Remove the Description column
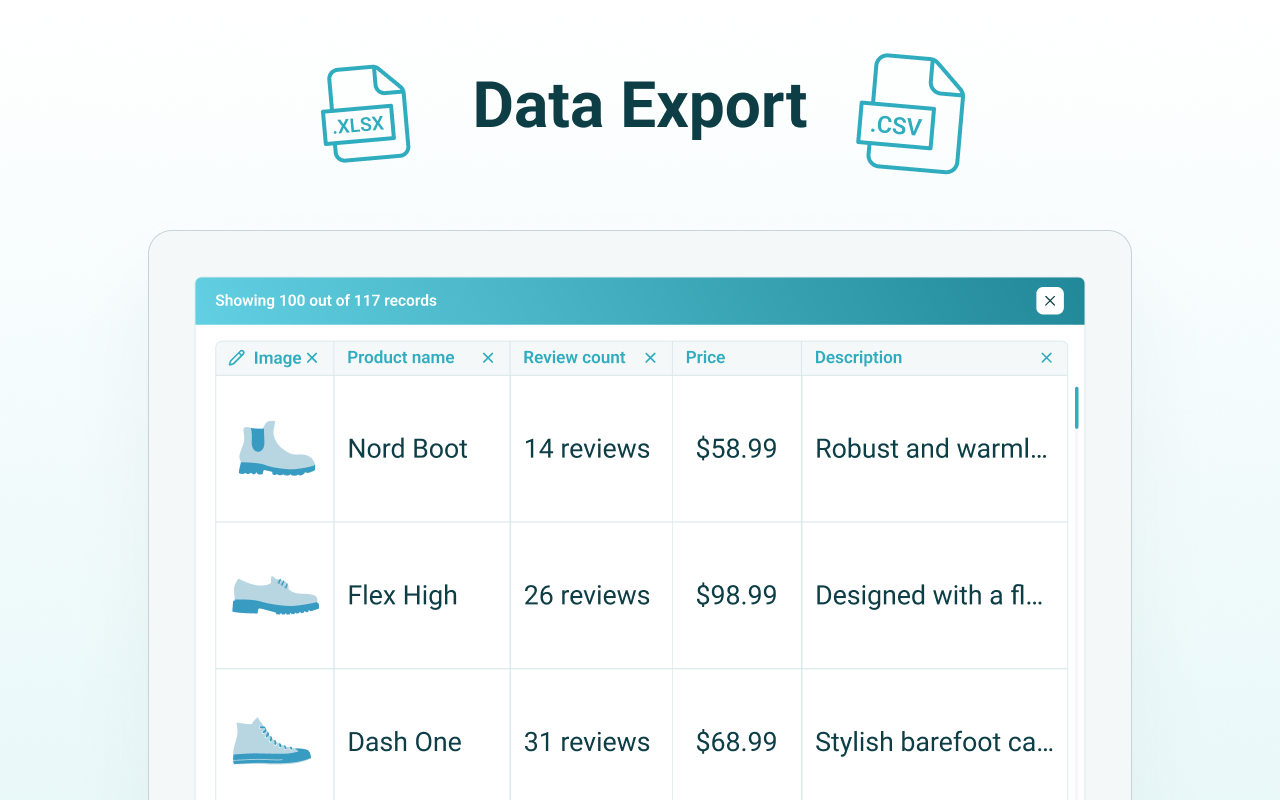This screenshot has height=800, width=1280. click(1046, 358)
